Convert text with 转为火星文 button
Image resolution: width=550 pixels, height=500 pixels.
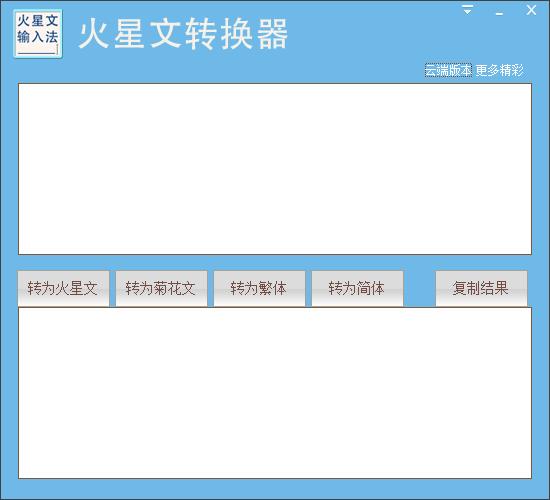pos(63,288)
